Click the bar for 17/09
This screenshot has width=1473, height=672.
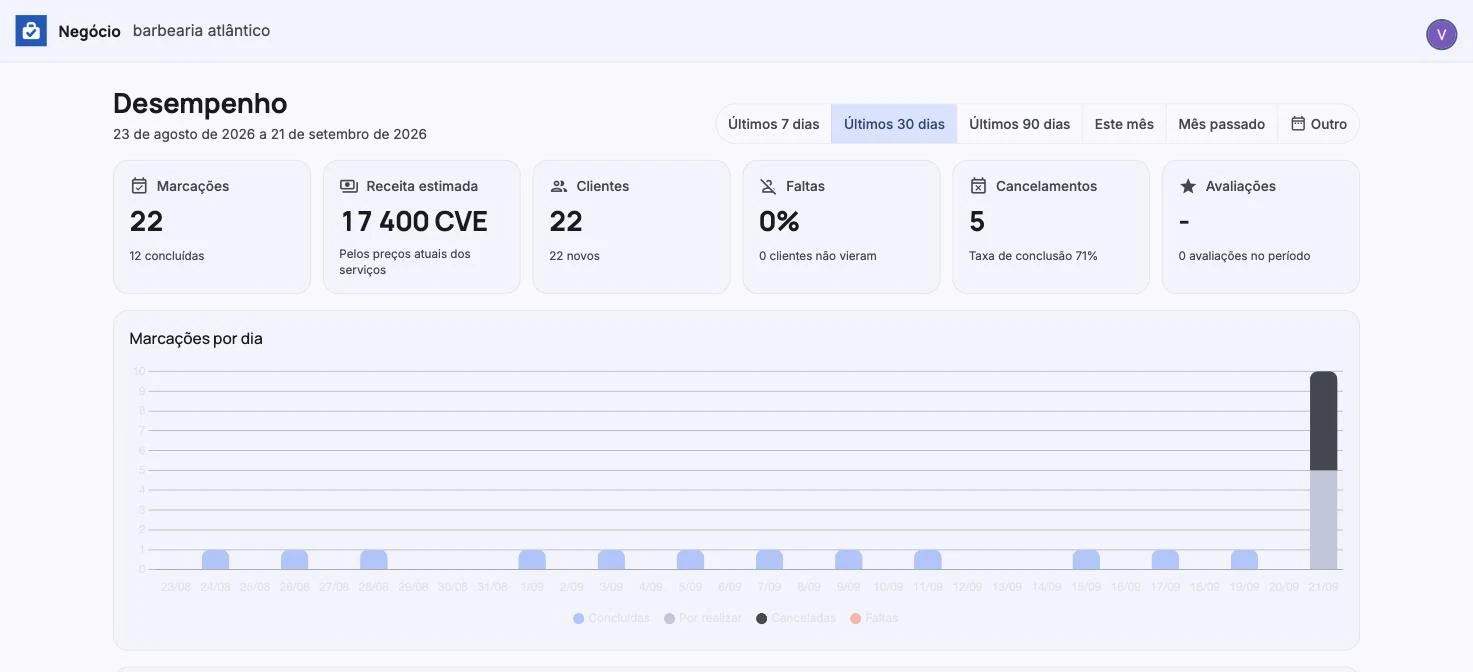coord(1165,560)
